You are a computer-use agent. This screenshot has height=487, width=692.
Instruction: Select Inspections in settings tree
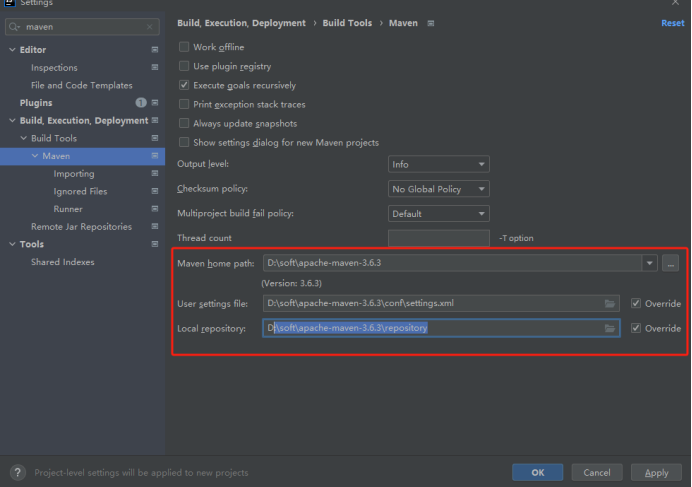54,68
